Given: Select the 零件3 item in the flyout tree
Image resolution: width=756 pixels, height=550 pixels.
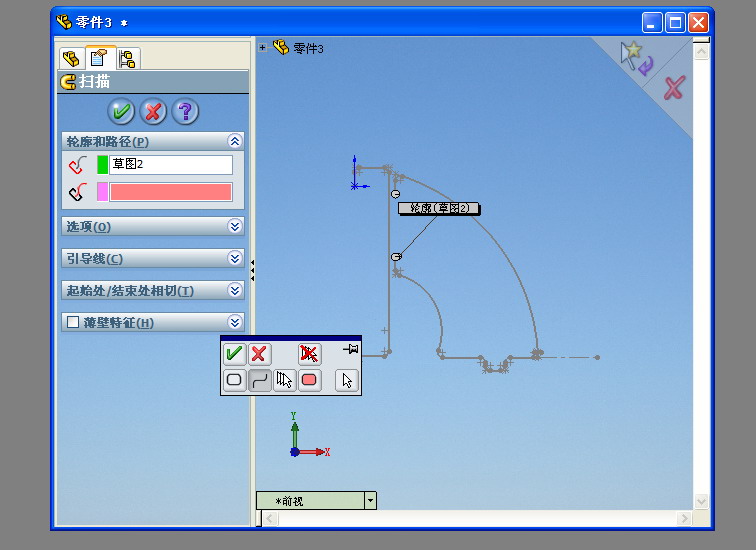Looking at the screenshot, I should pyautogui.click(x=308, y=49).
